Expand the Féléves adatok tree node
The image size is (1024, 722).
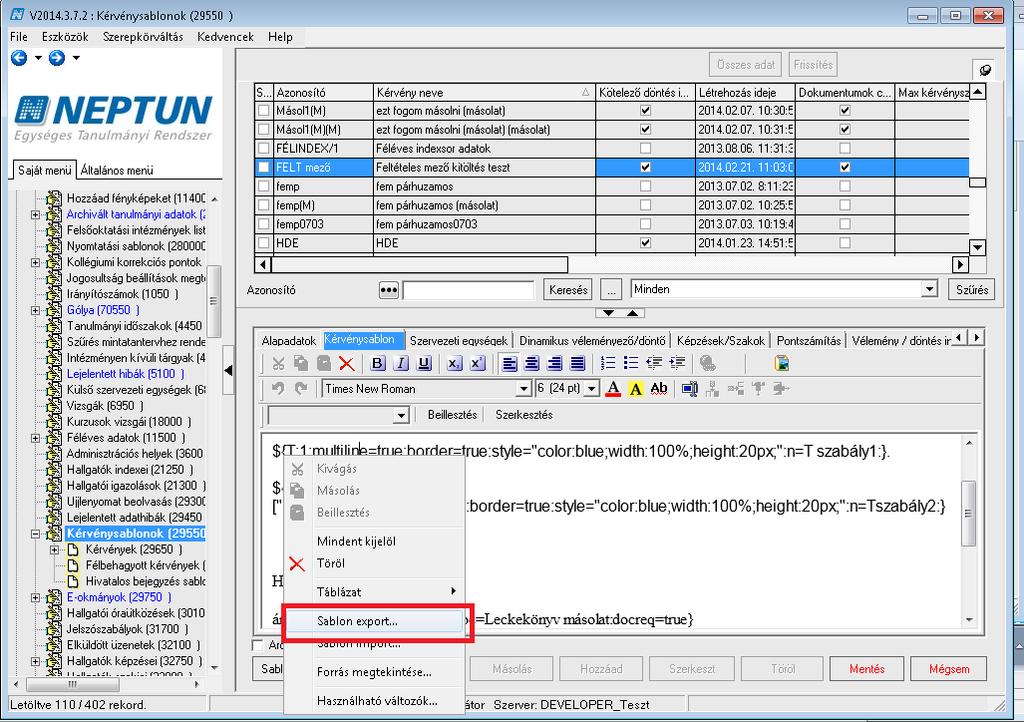[x=36, y=438]
